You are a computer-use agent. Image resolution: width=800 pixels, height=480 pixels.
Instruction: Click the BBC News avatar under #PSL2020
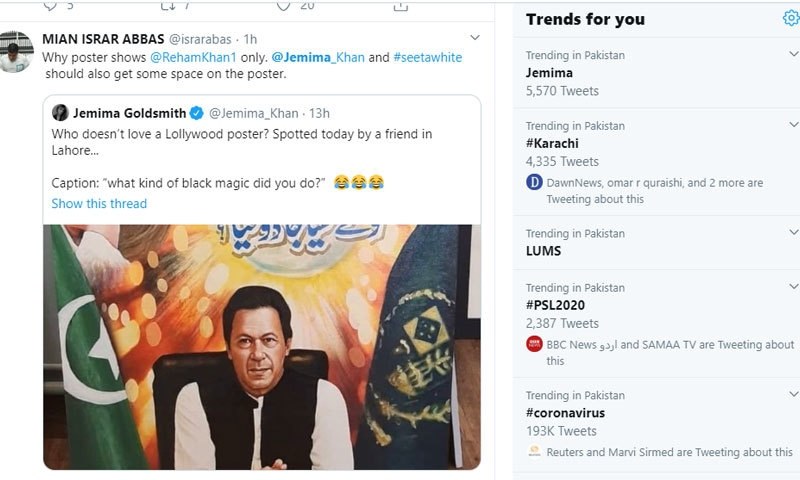point(535,345)
